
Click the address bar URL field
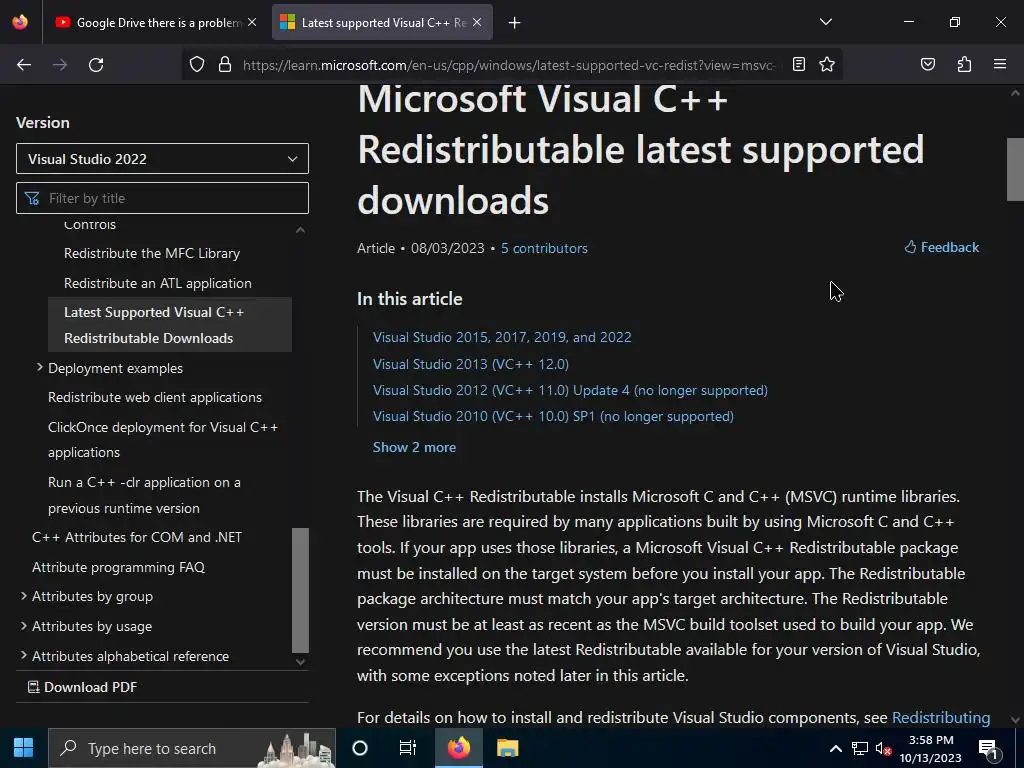coord(508,65)
